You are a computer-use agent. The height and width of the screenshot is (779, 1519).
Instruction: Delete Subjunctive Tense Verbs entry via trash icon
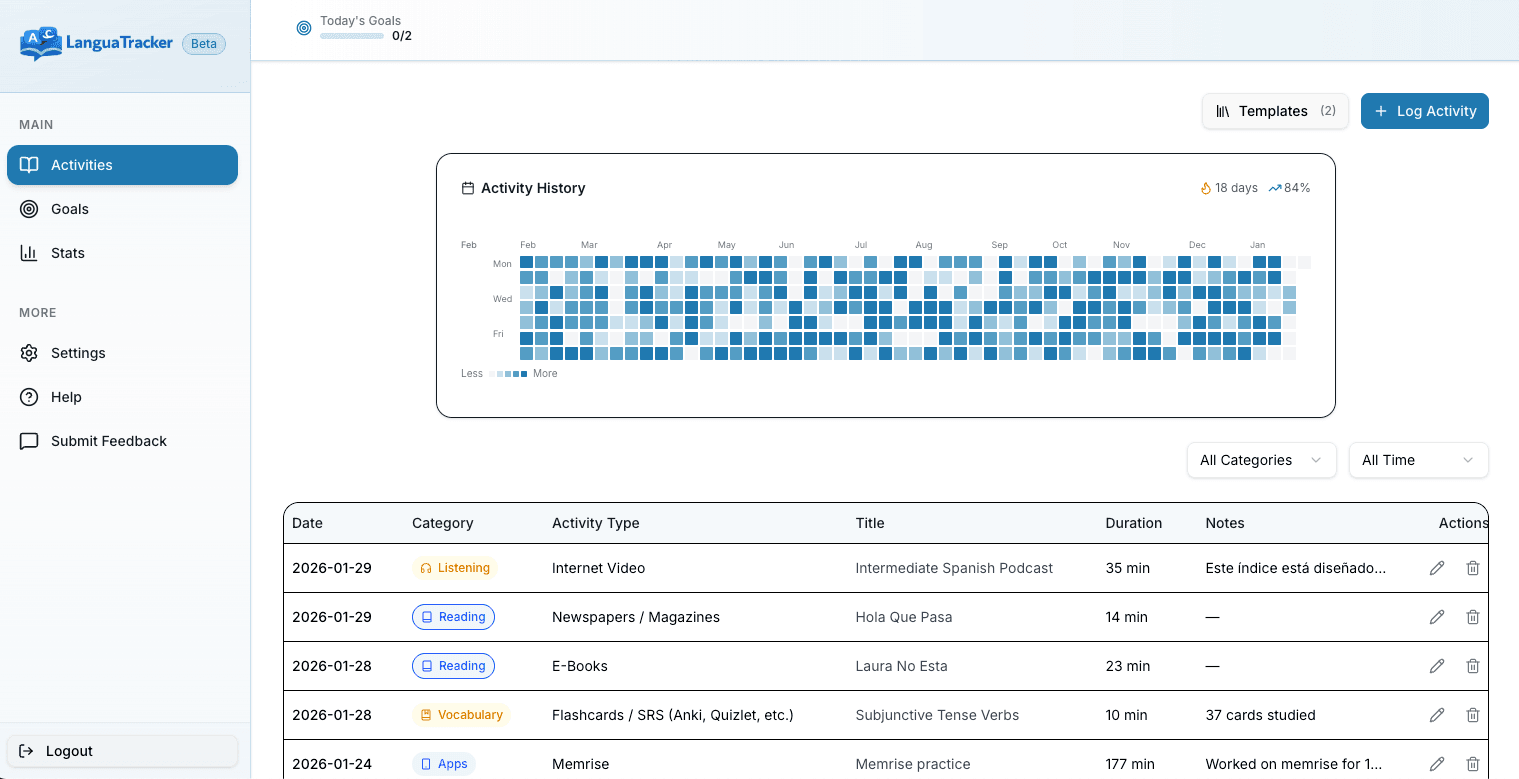(1473, 714)
